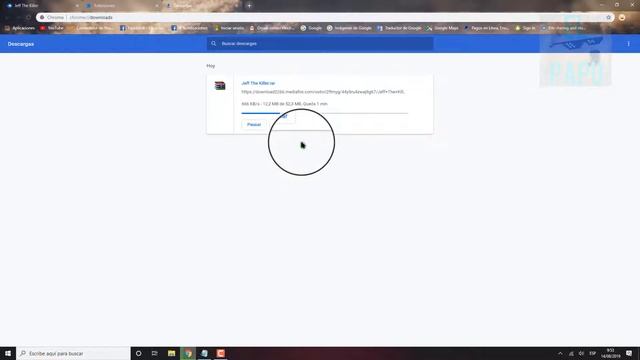Switch to the Jeff The Killer tab
This screenshot has height=360, width=640.
click(41, 6)
